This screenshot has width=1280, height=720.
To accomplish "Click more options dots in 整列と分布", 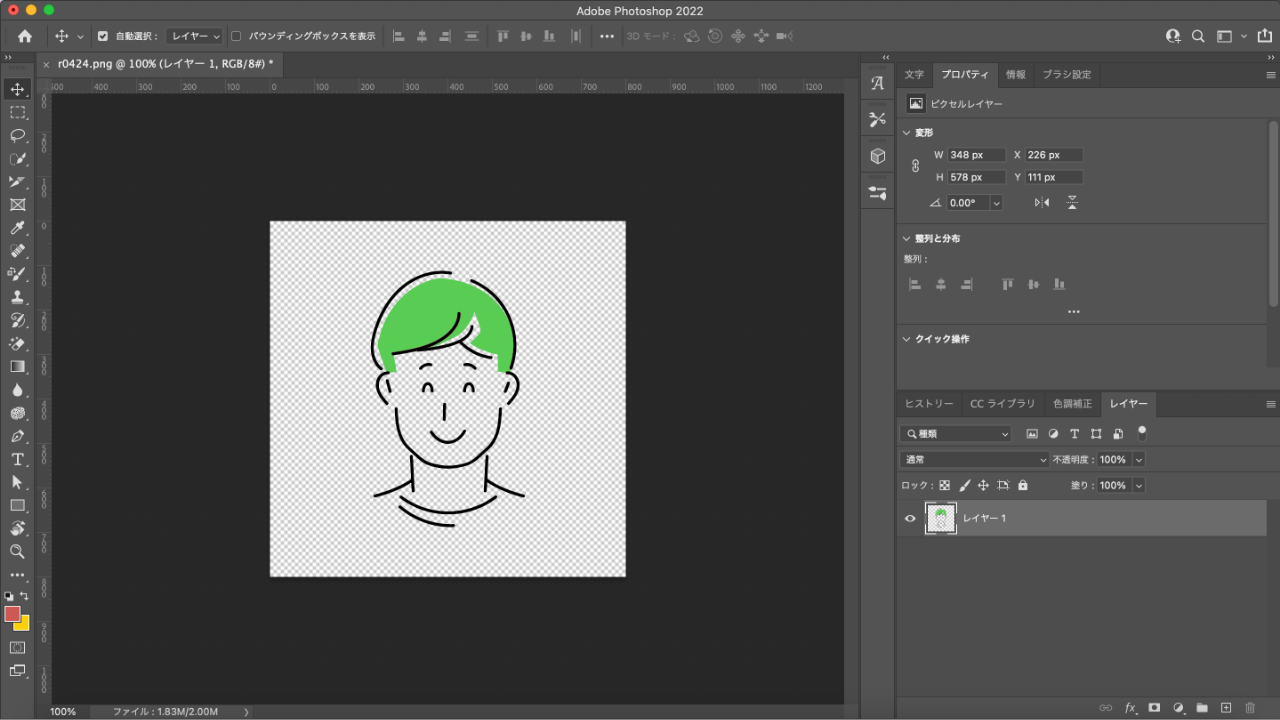I will [1074, 312].
